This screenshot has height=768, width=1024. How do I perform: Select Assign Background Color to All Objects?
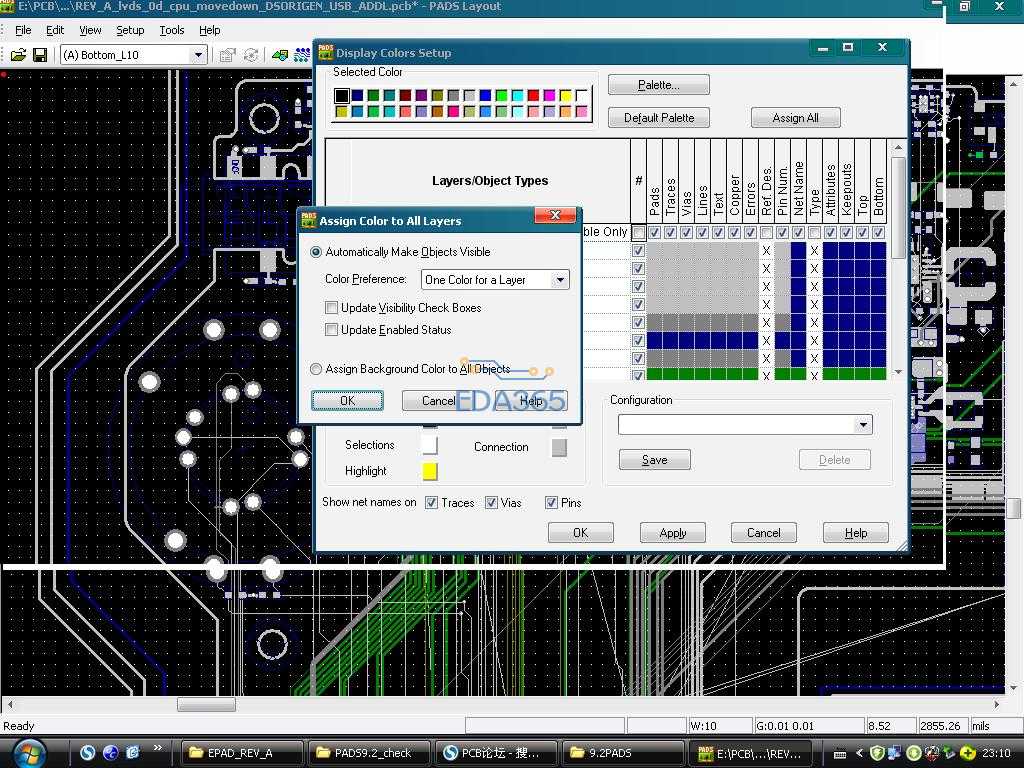(317, 369)
